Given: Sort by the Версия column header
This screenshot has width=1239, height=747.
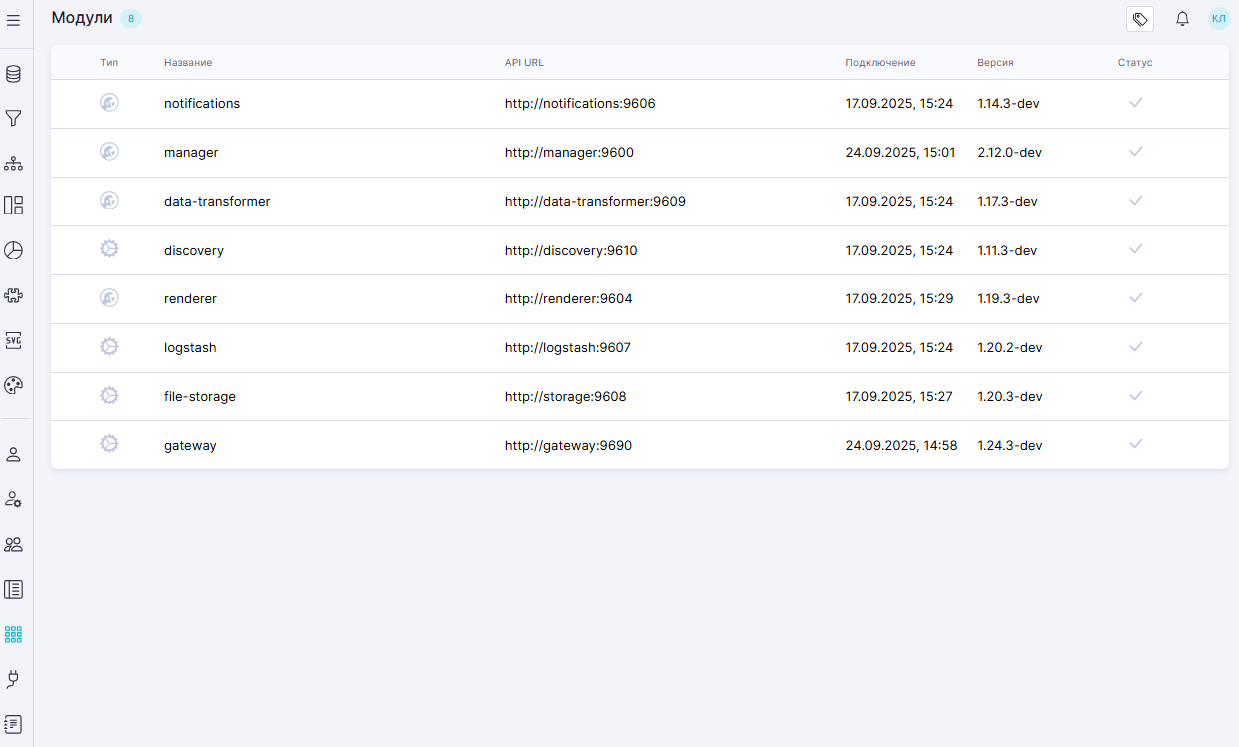Looking at the screenshot, I should coord(995,63).
